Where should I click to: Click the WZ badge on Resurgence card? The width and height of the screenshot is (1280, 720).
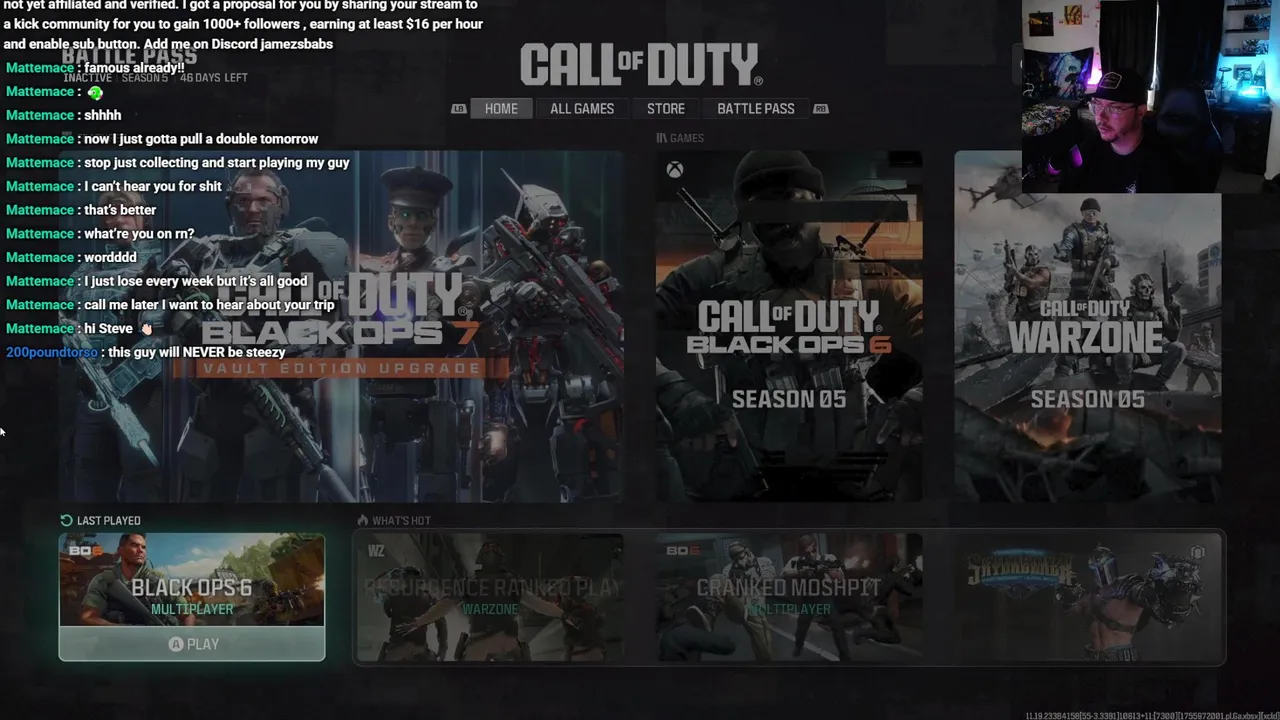pyautogui.click(x=375, y=551)
